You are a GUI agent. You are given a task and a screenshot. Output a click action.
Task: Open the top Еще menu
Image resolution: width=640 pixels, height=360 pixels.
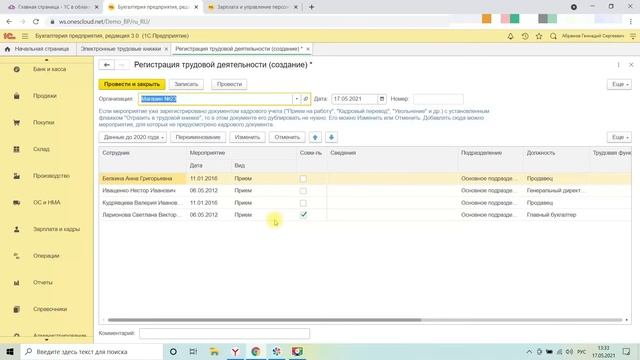click(619, 84)
